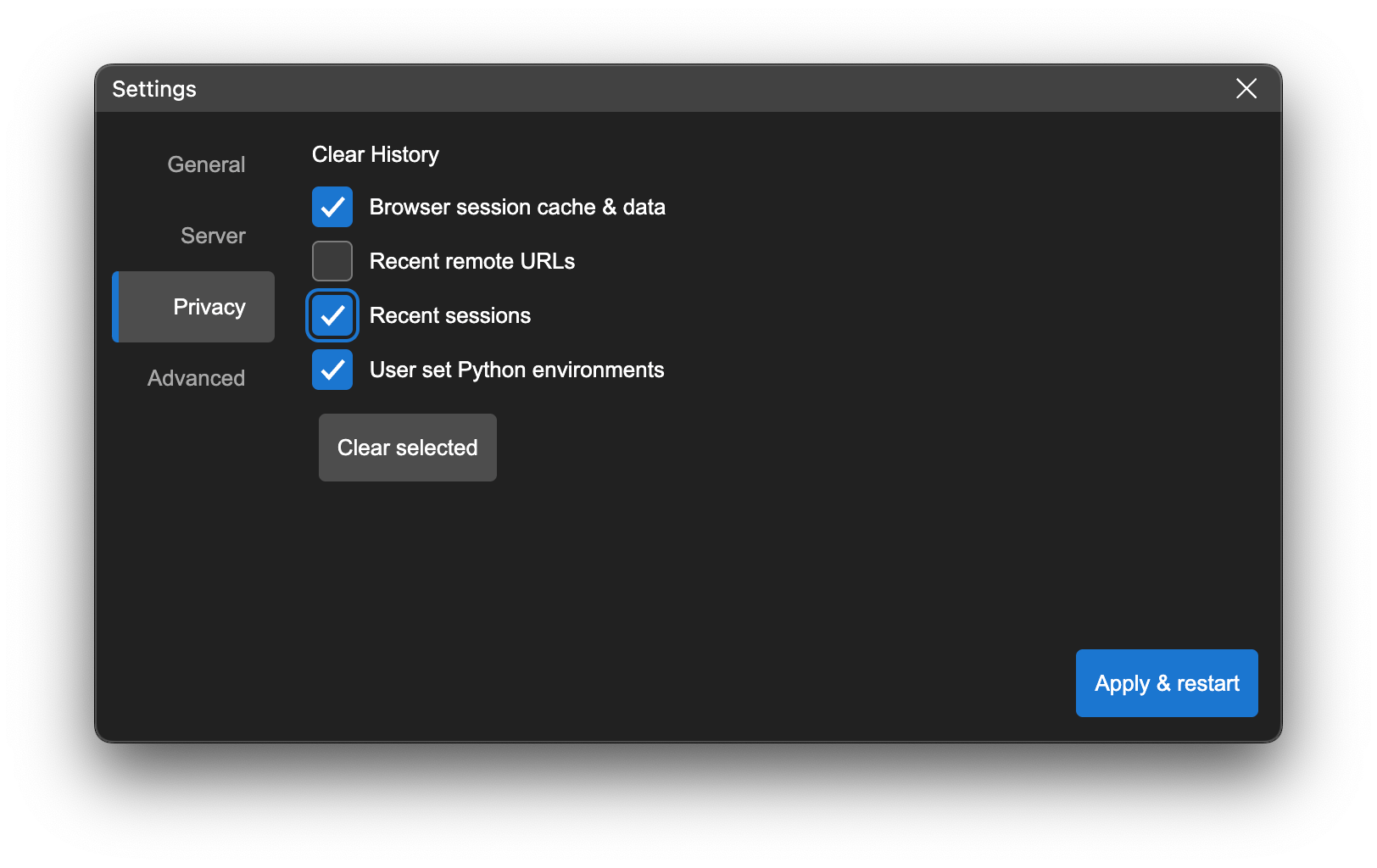Click the empty title bar area of the Settings dialog
Image resolution: width=1377 pixels, height=868 pixels.
(x=678, y=89)
